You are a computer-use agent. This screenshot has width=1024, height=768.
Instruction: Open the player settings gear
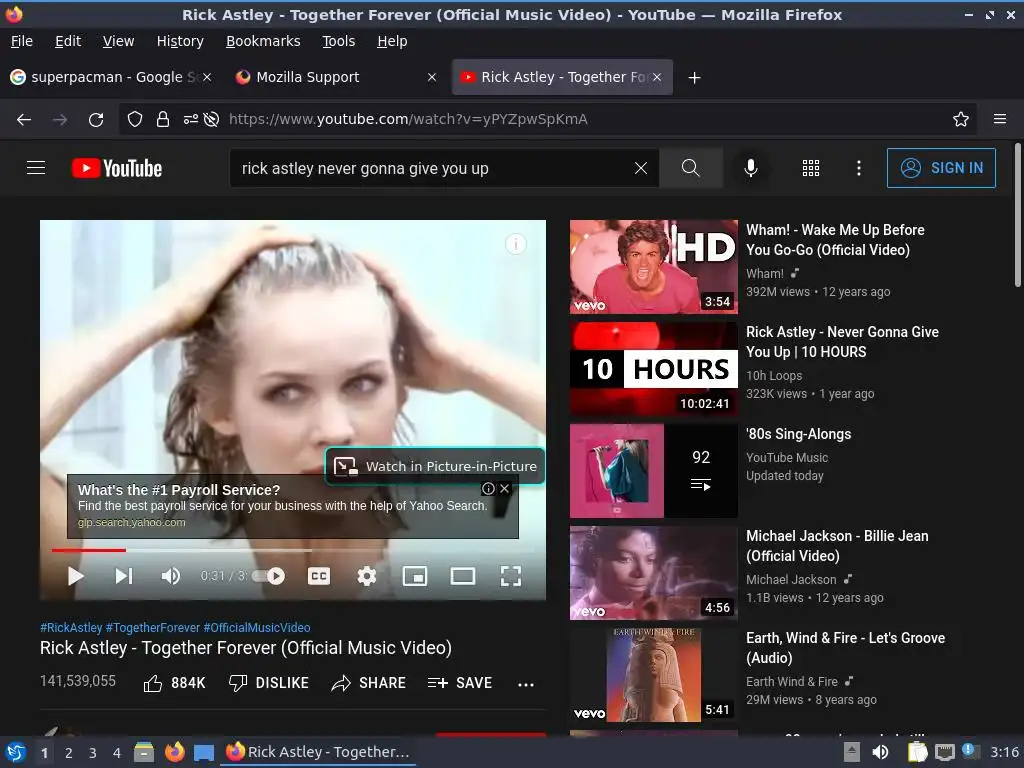coord(367,576)
